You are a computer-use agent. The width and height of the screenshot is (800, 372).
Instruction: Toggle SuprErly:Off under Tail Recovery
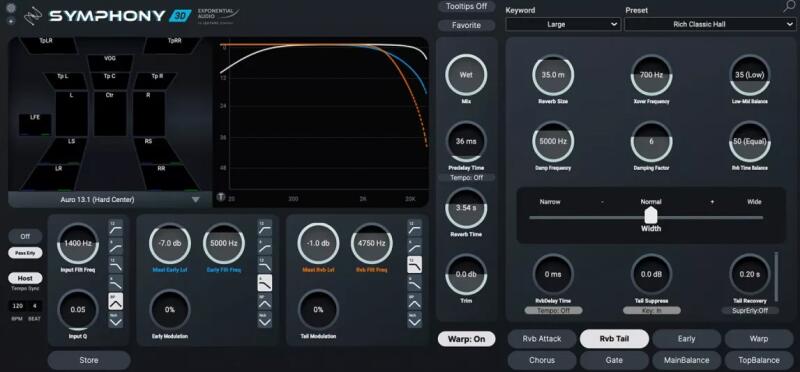click(750, 310)
